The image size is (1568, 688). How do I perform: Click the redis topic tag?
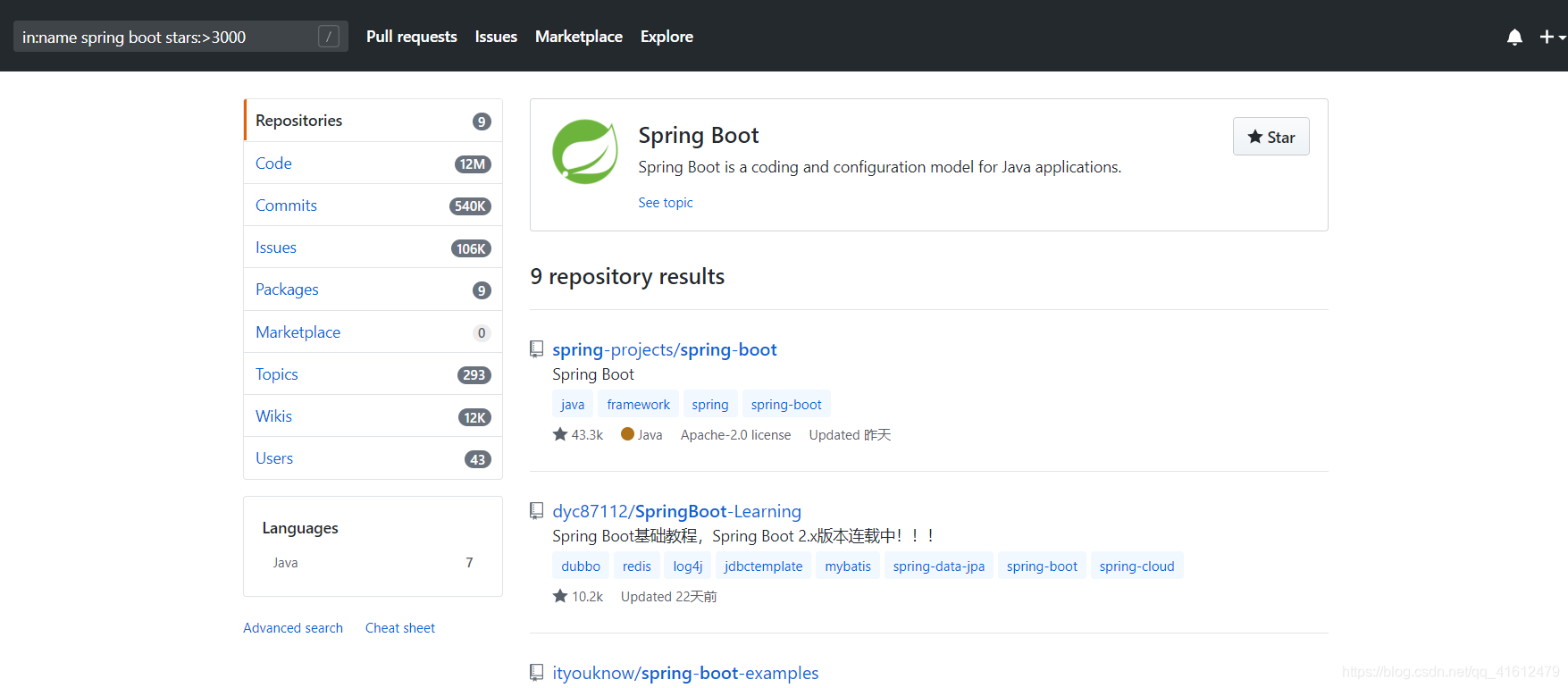click(x=637, y=566)
